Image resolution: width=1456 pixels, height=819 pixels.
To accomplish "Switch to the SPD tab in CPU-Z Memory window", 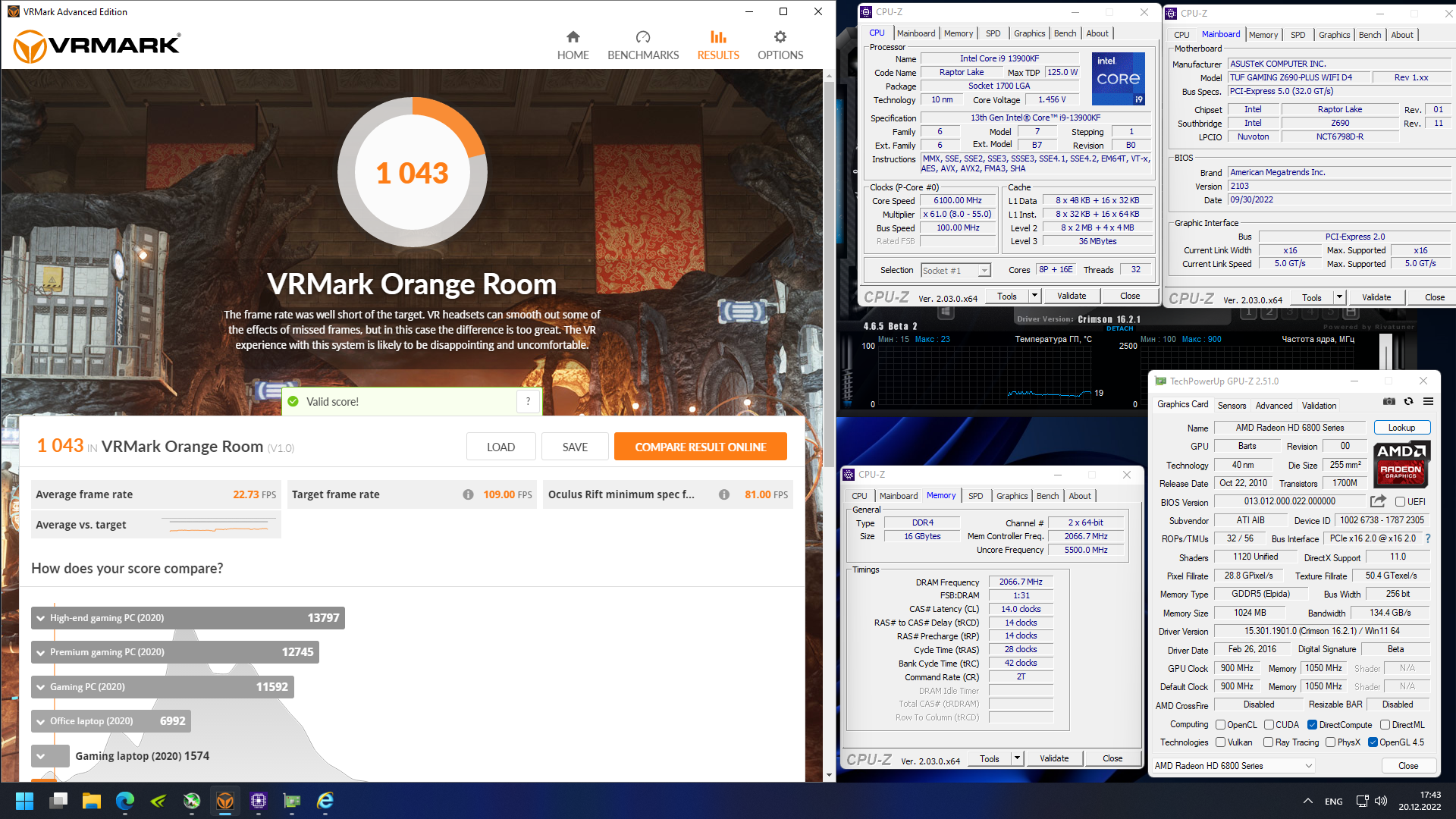I will pyautogui.click(x=976, y=496).
